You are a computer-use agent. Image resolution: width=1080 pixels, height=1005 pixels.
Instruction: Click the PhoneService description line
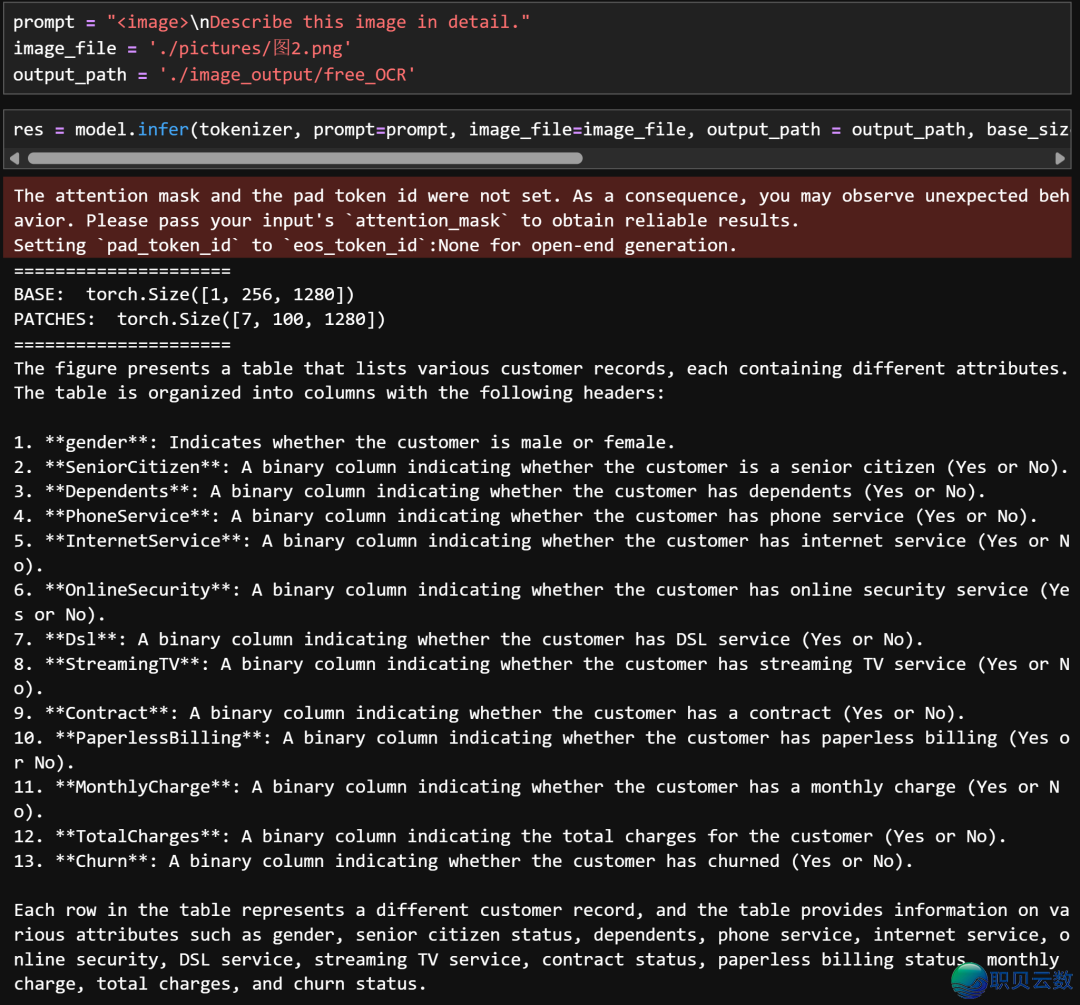coord(525,516)
